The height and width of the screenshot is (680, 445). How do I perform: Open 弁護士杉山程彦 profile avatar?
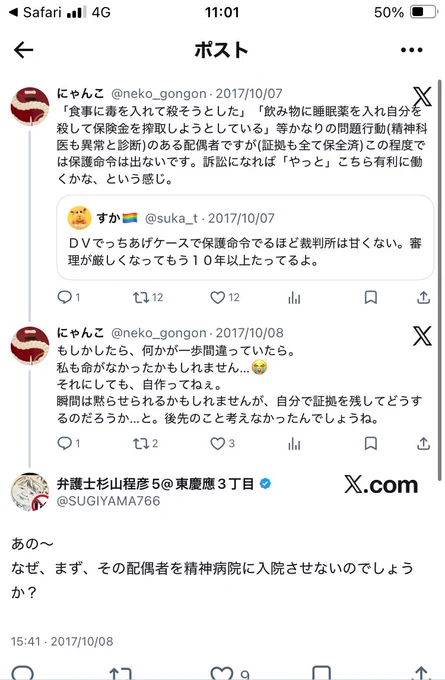tap(30, 492)
